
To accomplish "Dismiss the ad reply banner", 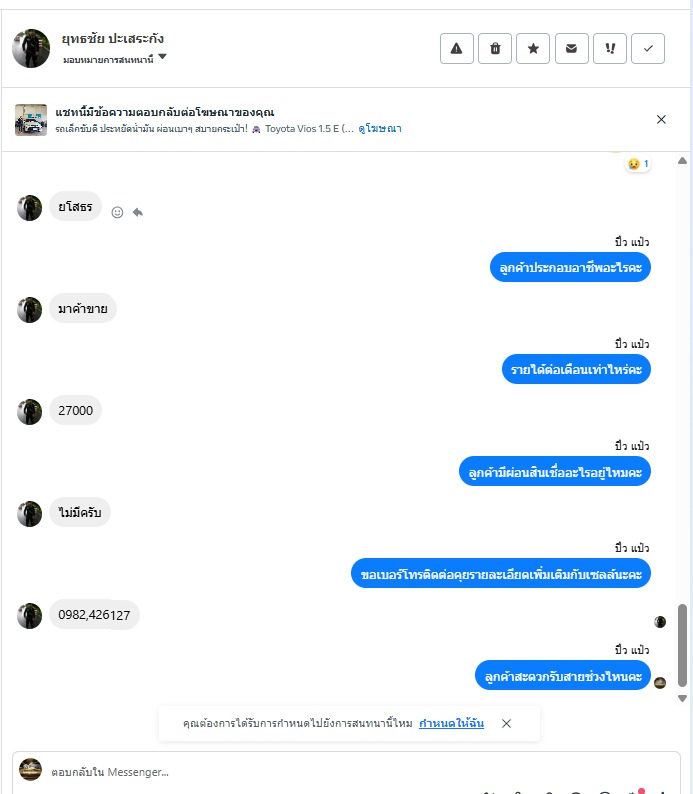I will tap(661, 120).
